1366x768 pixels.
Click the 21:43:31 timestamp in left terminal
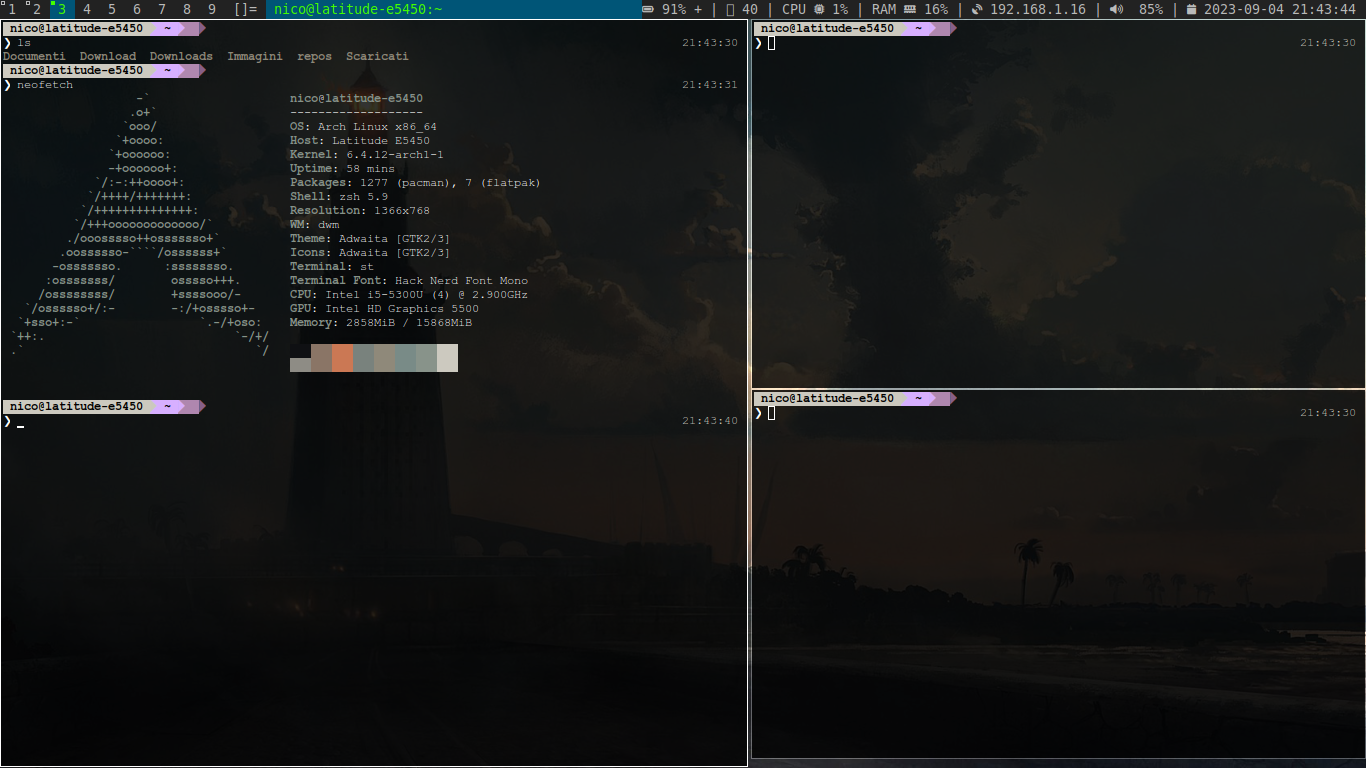click(710, 85)
